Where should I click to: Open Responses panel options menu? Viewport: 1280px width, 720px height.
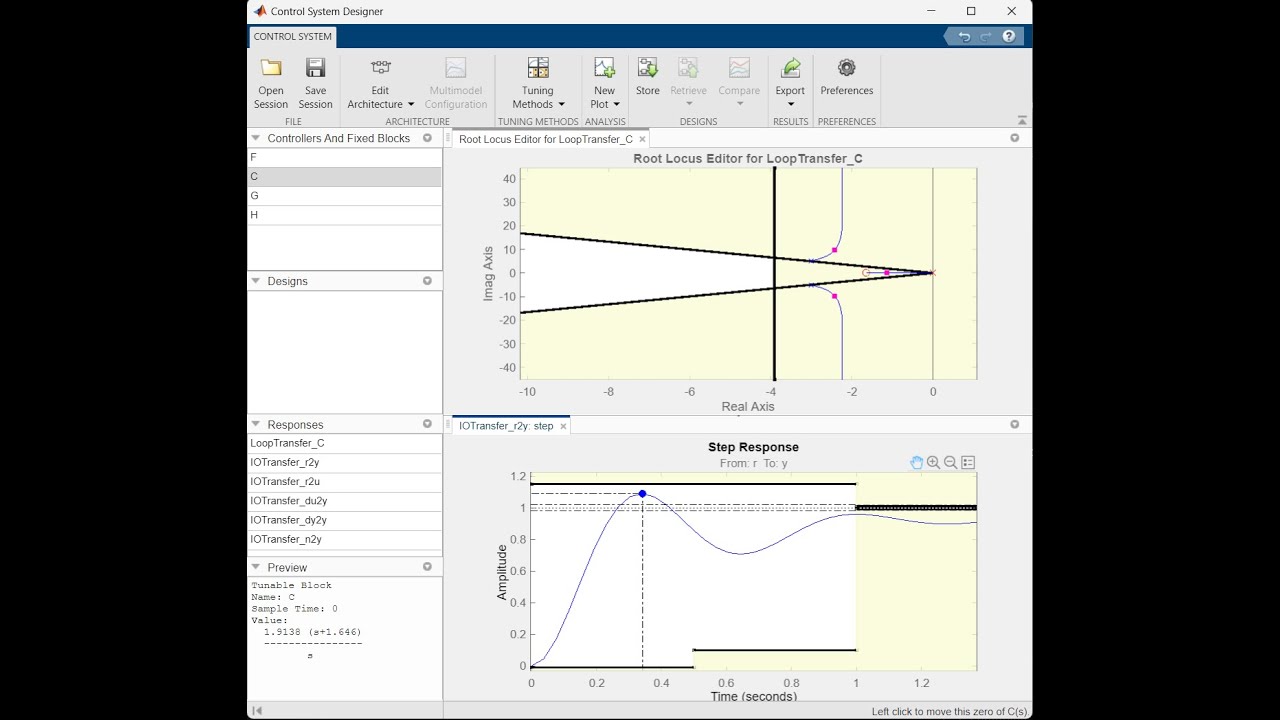point(428,424)
